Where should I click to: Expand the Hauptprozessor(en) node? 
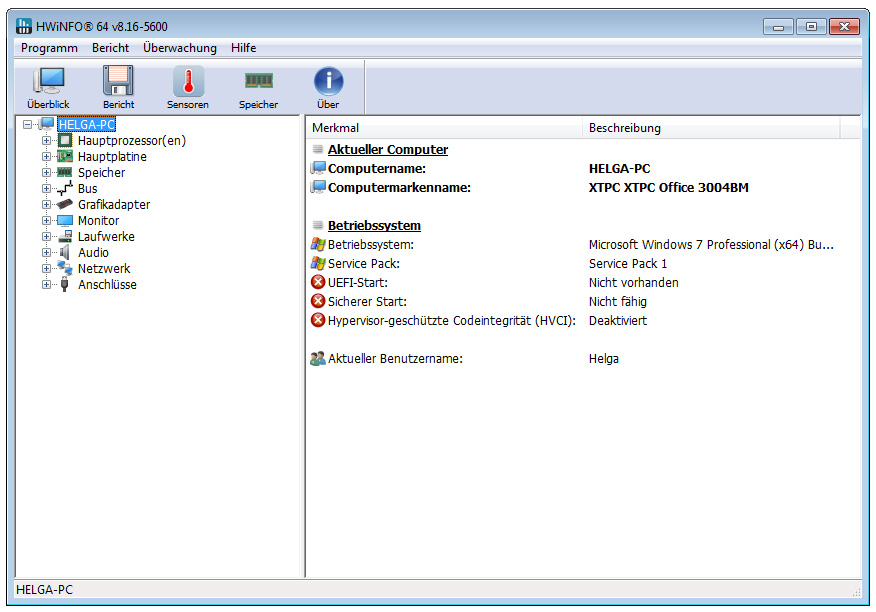pos(46,141)
